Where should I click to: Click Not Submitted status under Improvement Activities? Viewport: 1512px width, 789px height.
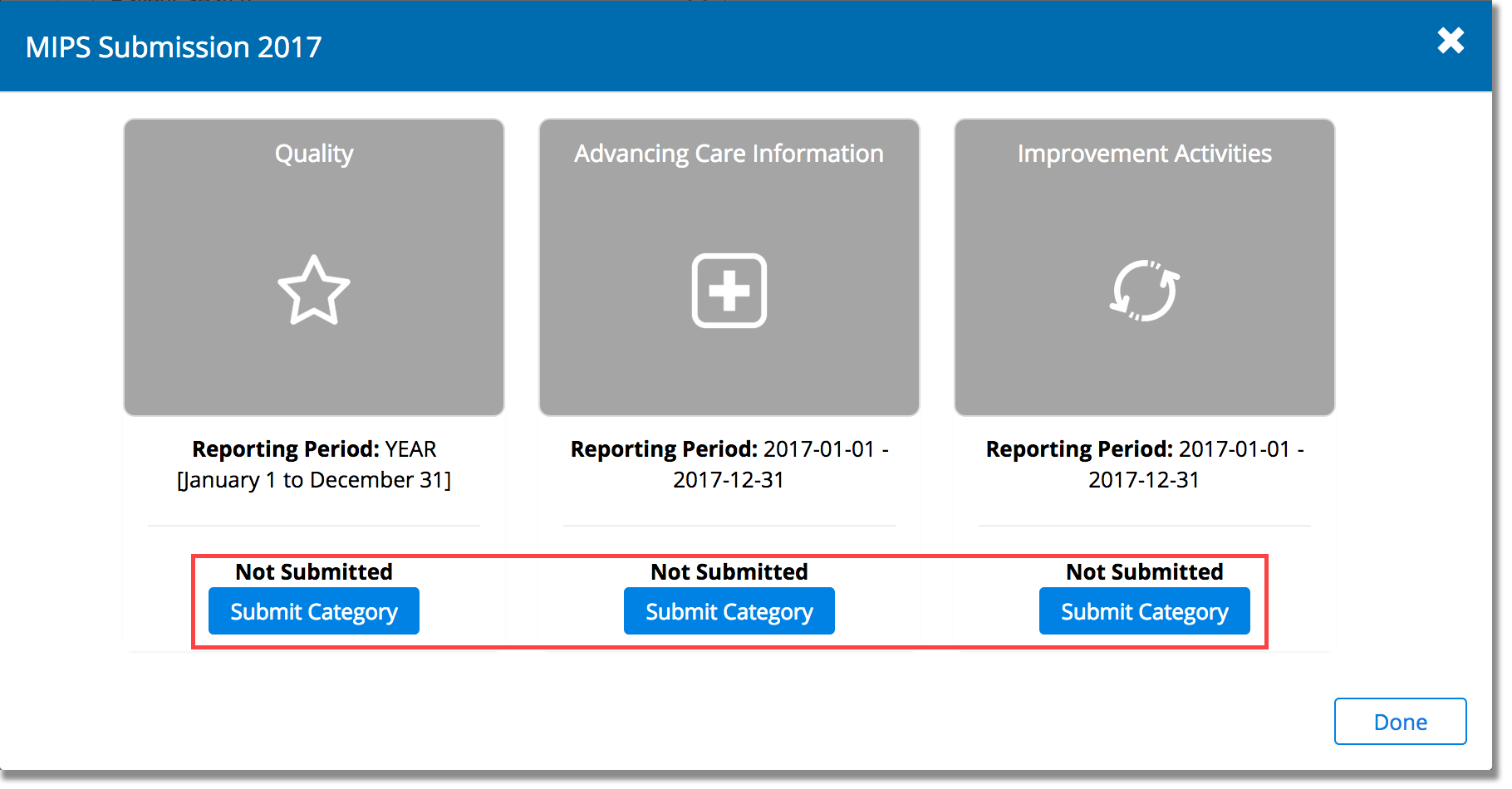tap(1144, 571)
